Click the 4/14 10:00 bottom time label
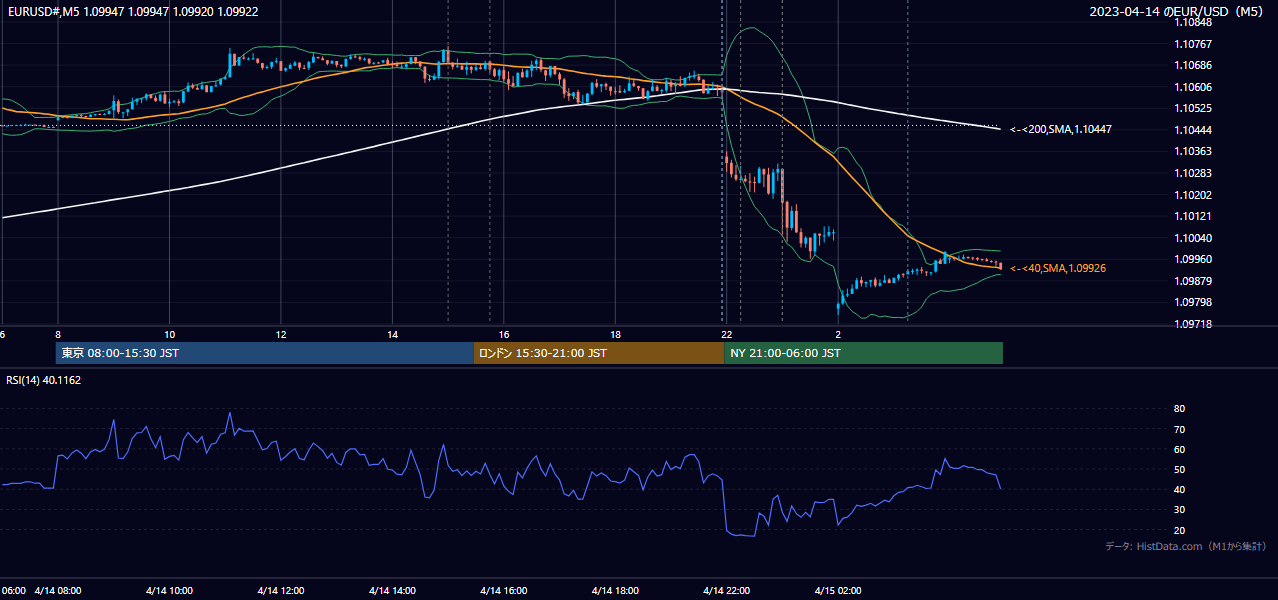1278x600 pixels. pos(170,590)
